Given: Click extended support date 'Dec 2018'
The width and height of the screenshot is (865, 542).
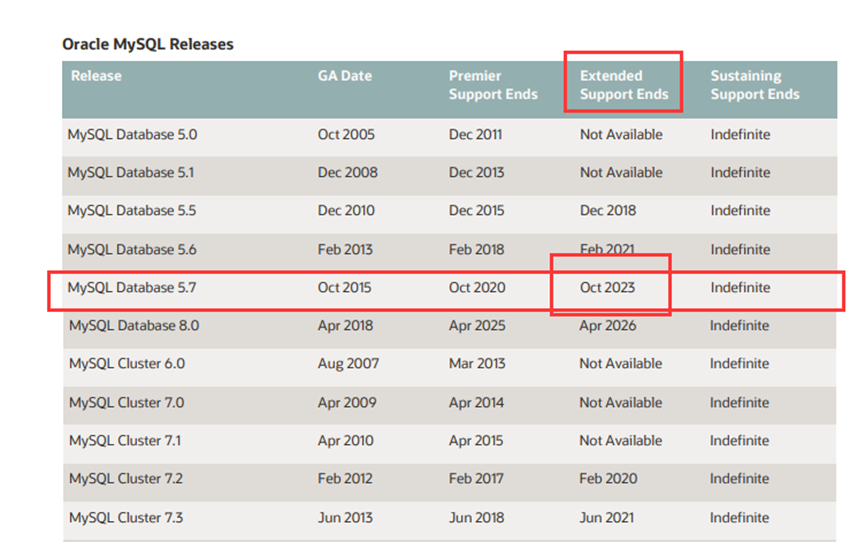Looking at the screenshot, I should pyautogui.click(x=608, y=211).
